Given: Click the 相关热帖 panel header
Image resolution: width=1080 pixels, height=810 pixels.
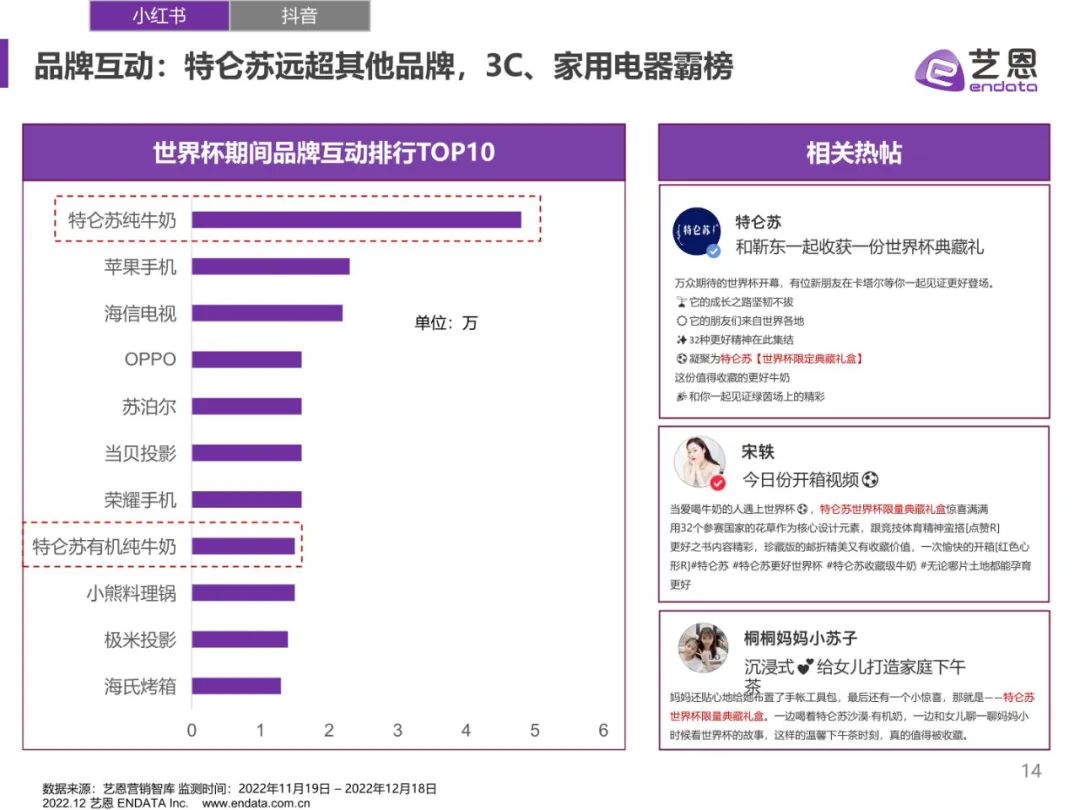Looking at the screenshot, I should (855, 153).
